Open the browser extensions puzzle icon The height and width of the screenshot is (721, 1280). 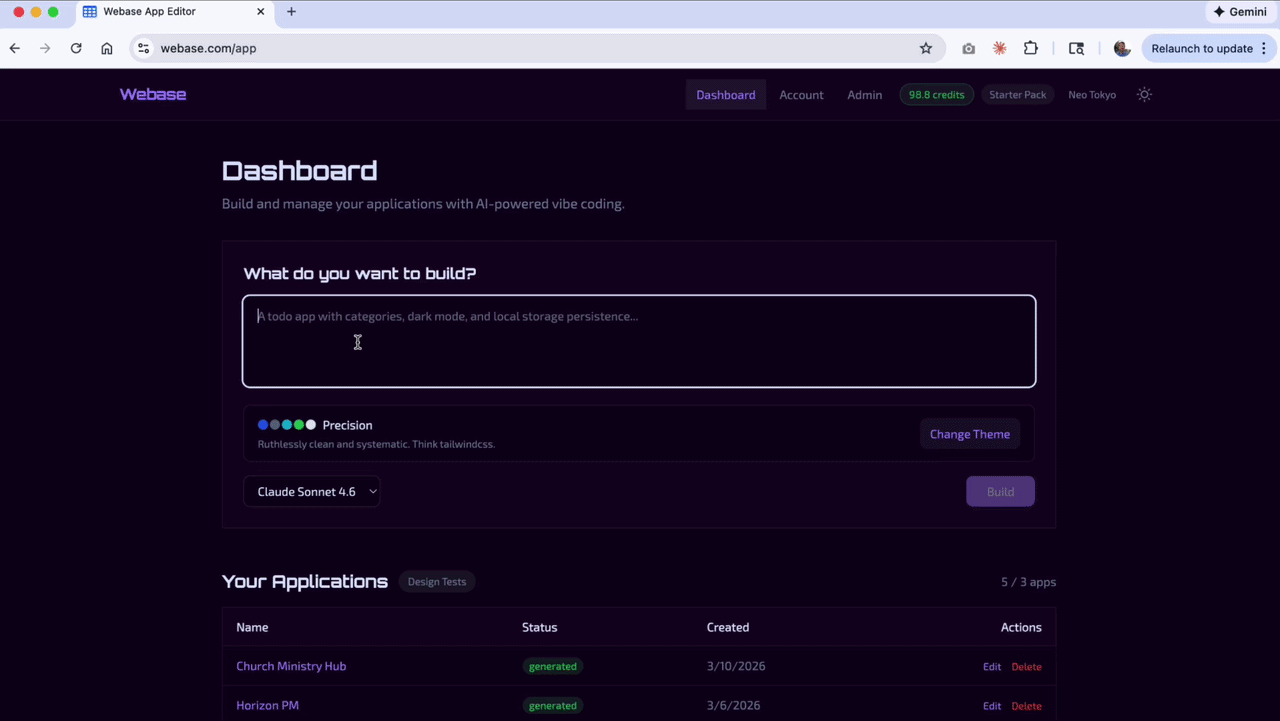1030,47
